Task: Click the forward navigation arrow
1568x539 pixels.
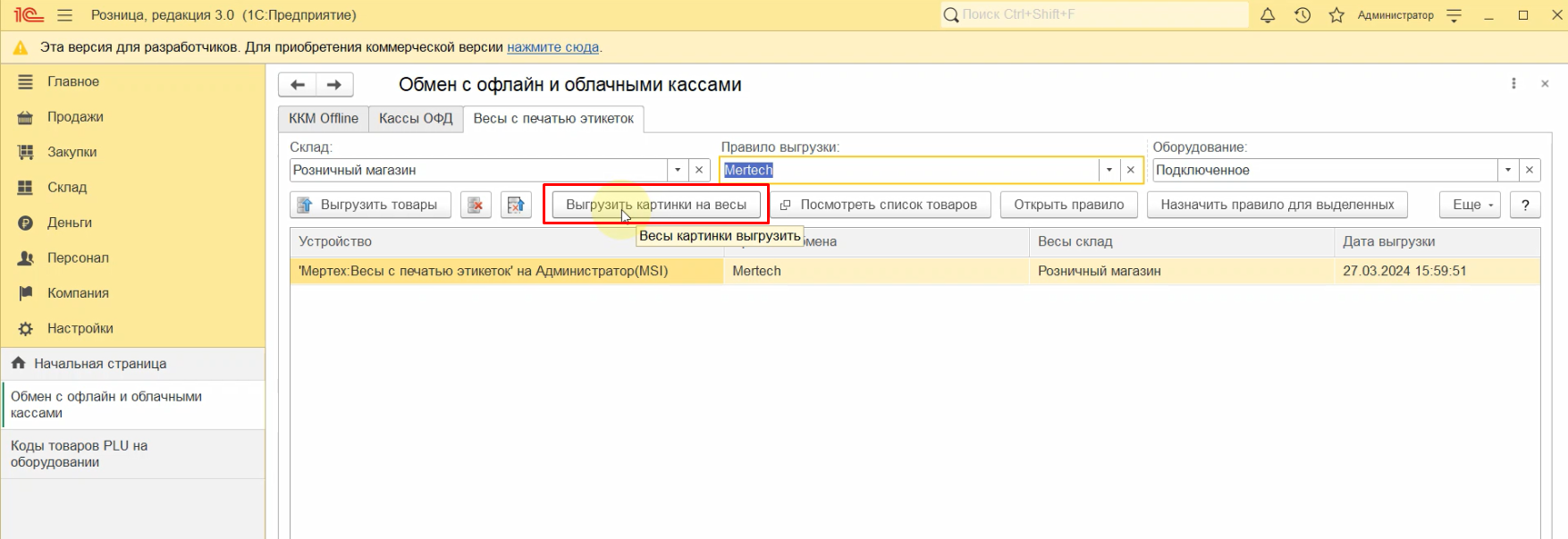Action: (334, 85)
